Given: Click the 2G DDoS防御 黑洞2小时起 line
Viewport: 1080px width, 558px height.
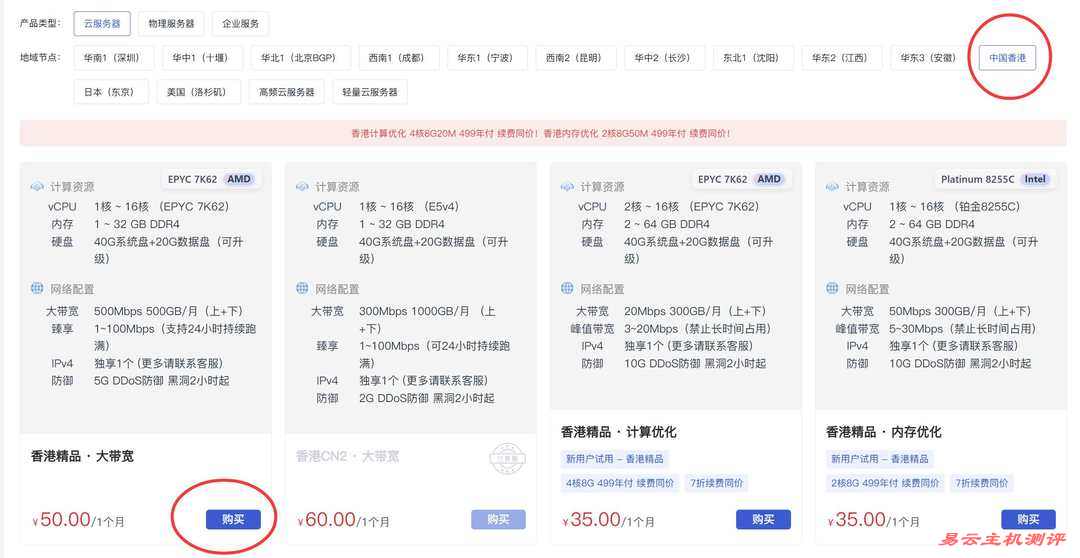Looking at the screenshot, I should pos(426,398).
